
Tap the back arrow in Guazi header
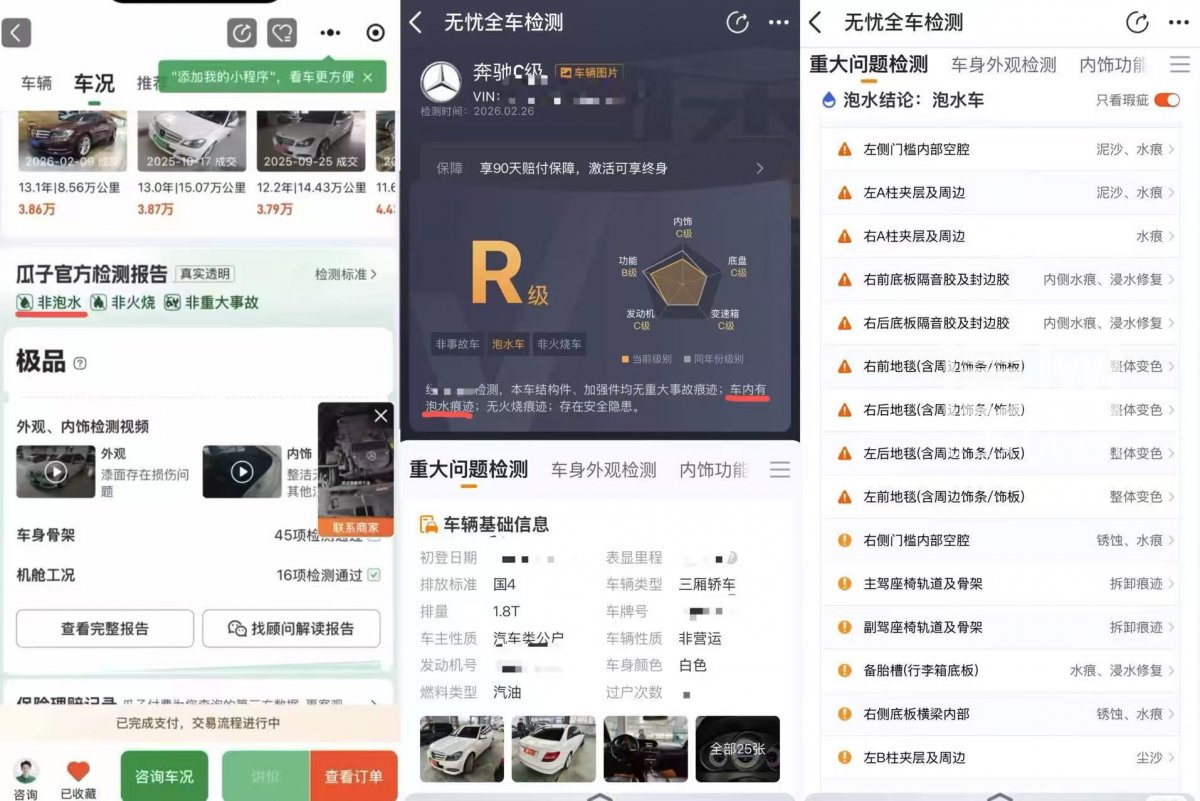coord(16,32)
